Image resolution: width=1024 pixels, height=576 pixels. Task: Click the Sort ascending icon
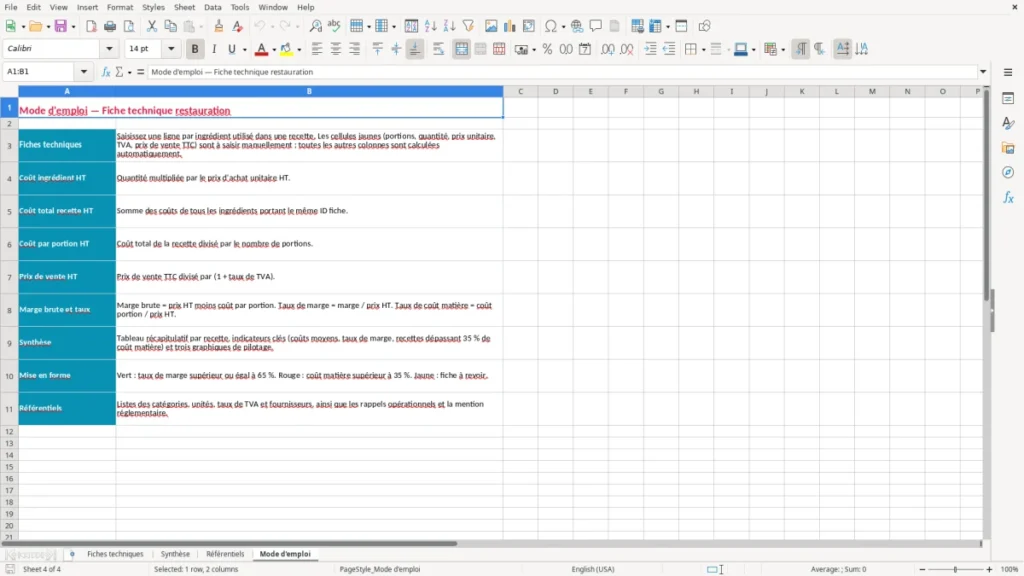coord(430,26)
